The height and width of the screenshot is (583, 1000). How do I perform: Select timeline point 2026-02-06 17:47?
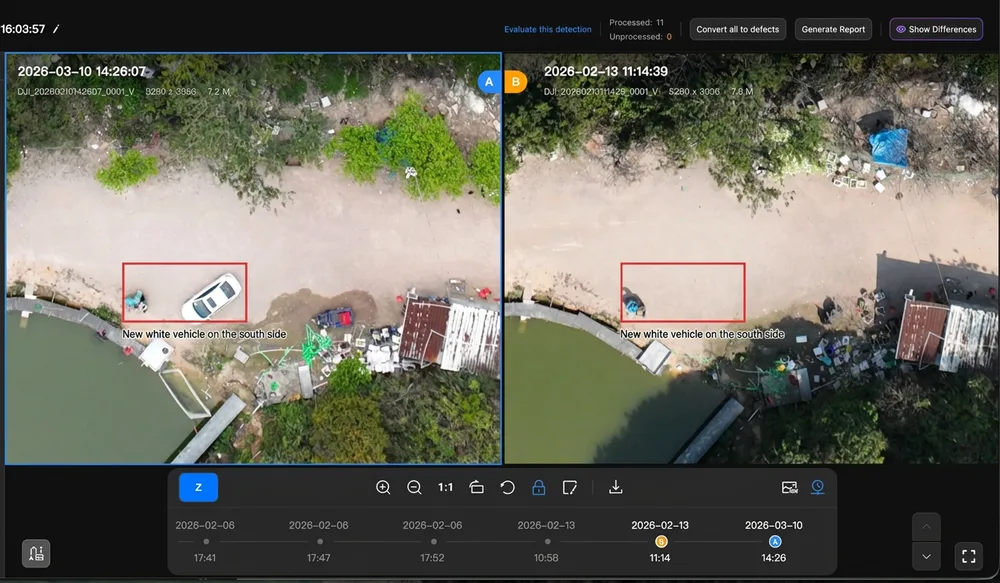coord(320,542)
